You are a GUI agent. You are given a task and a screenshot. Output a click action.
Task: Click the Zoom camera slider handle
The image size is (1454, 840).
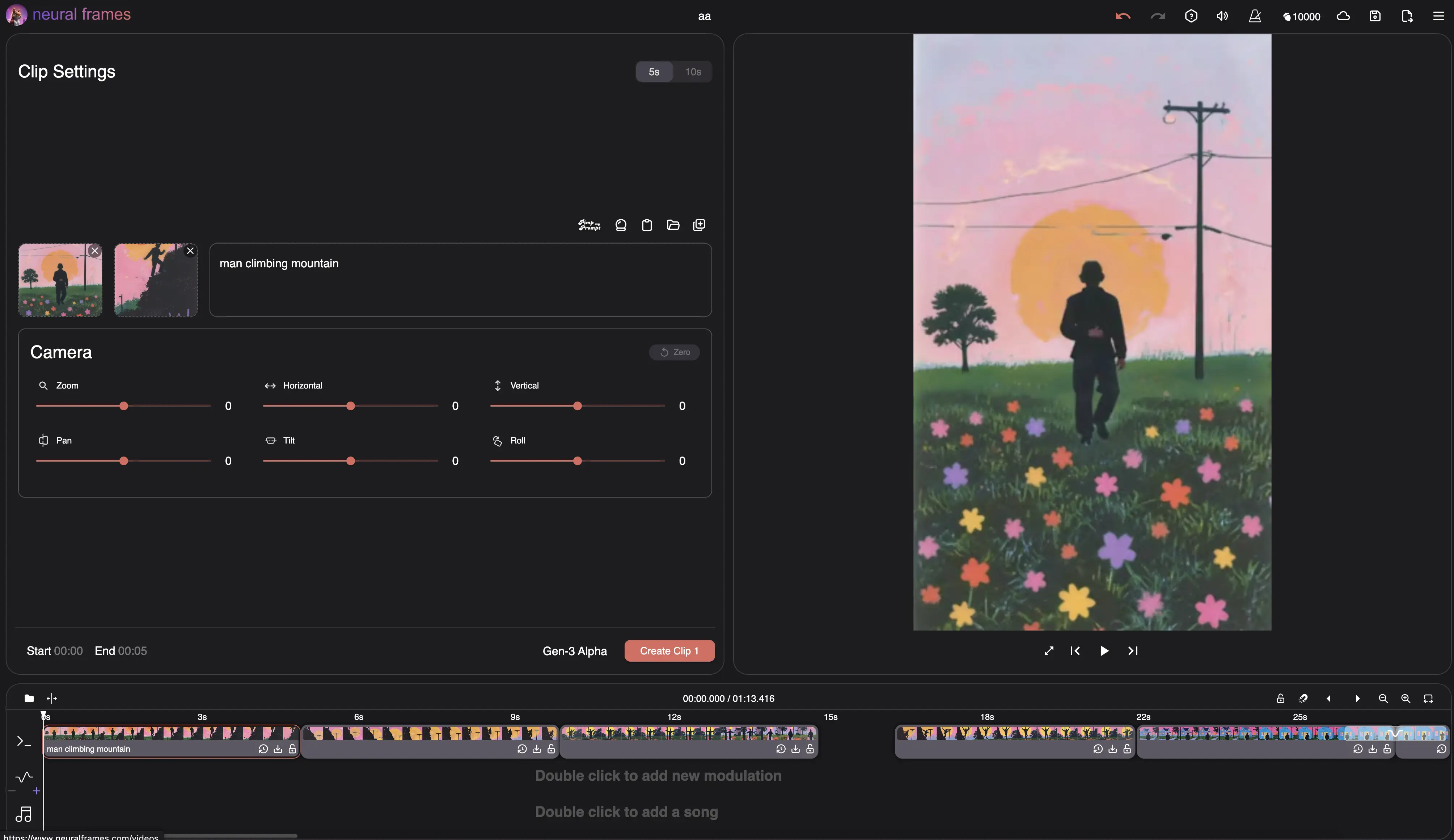click(123, 406)
